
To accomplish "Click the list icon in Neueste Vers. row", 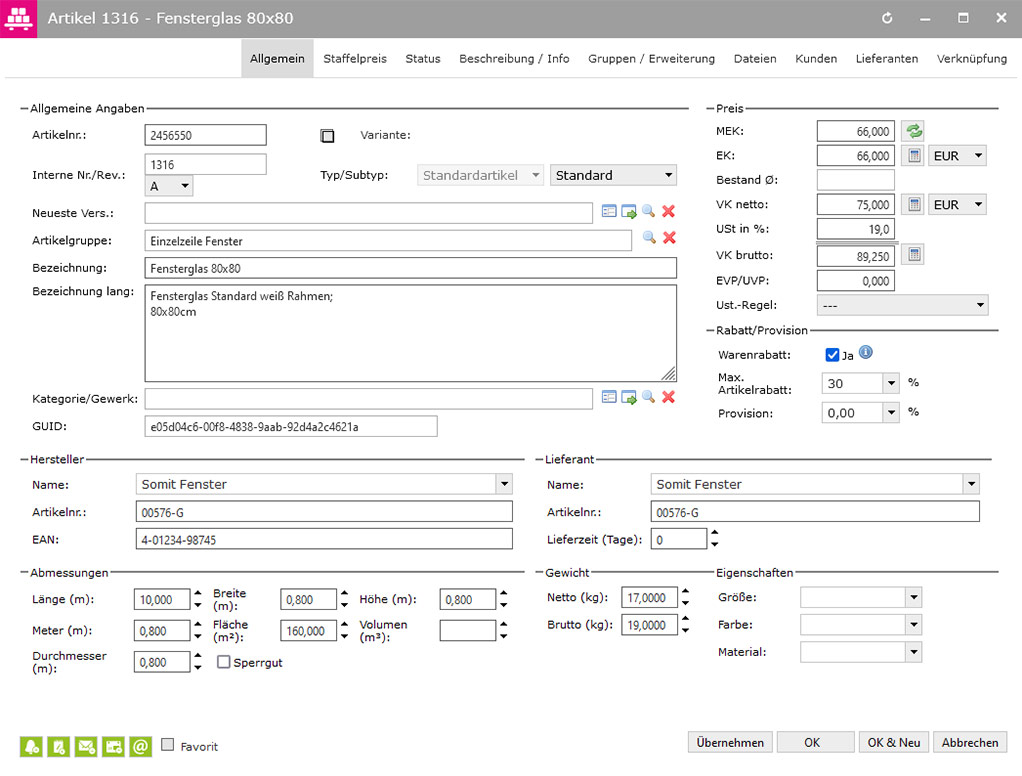I will click(x=609, y=212).
